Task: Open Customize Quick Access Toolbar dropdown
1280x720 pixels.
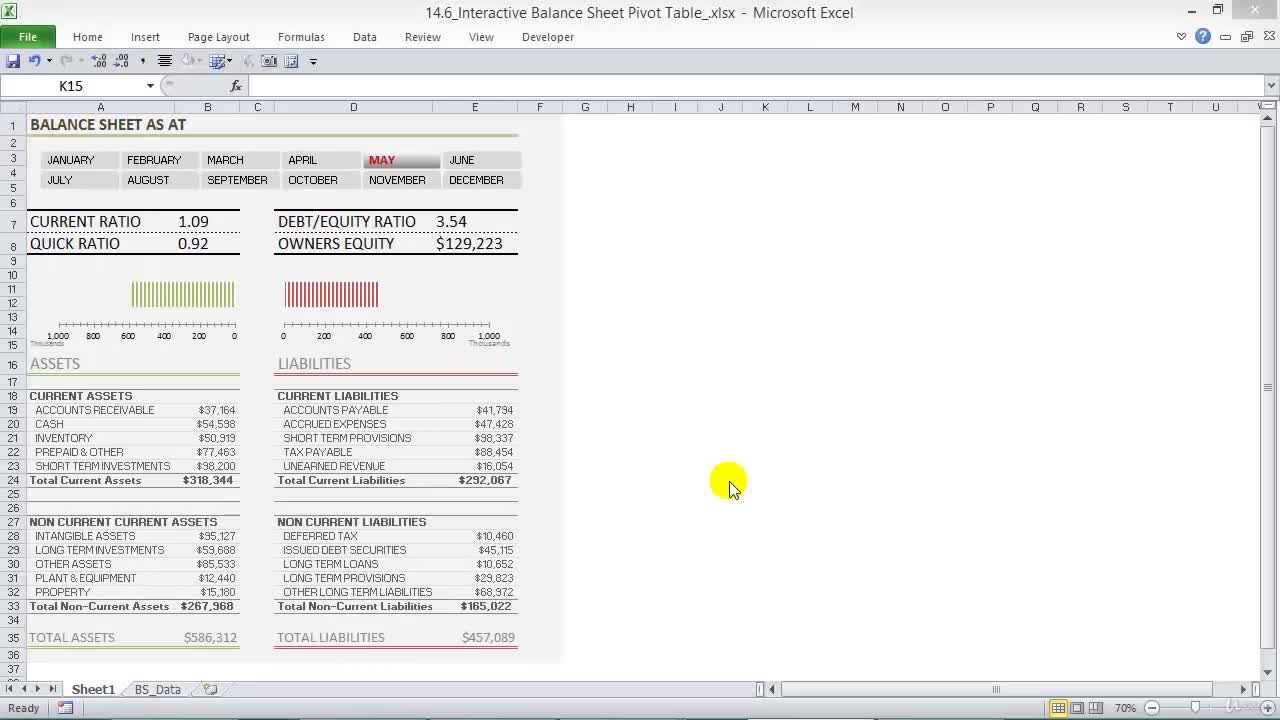Action: pyautogui.click(x=313, y=62)
